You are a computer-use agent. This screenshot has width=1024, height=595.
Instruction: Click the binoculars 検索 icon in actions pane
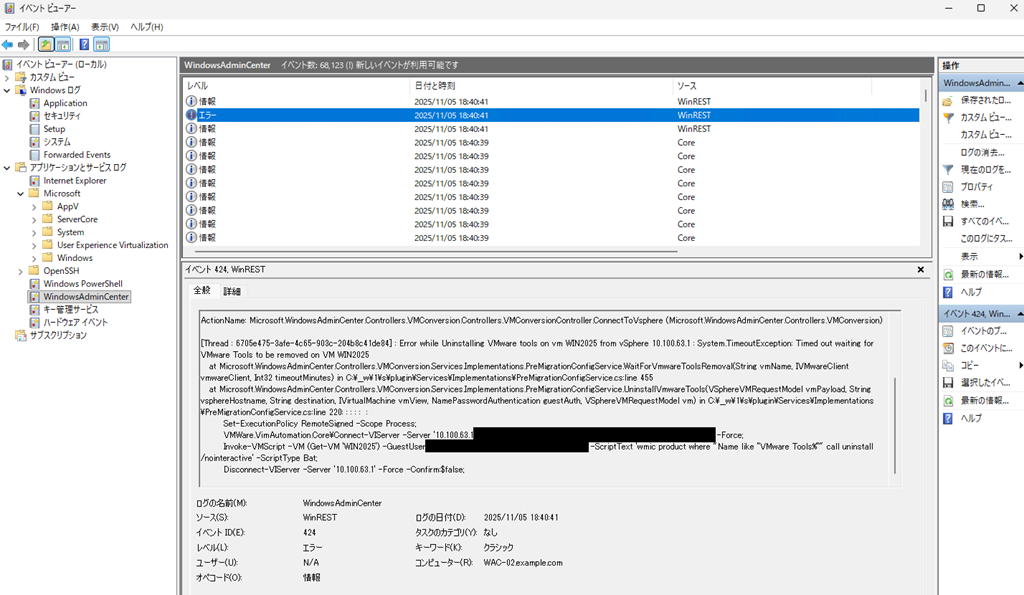[949, 204]
